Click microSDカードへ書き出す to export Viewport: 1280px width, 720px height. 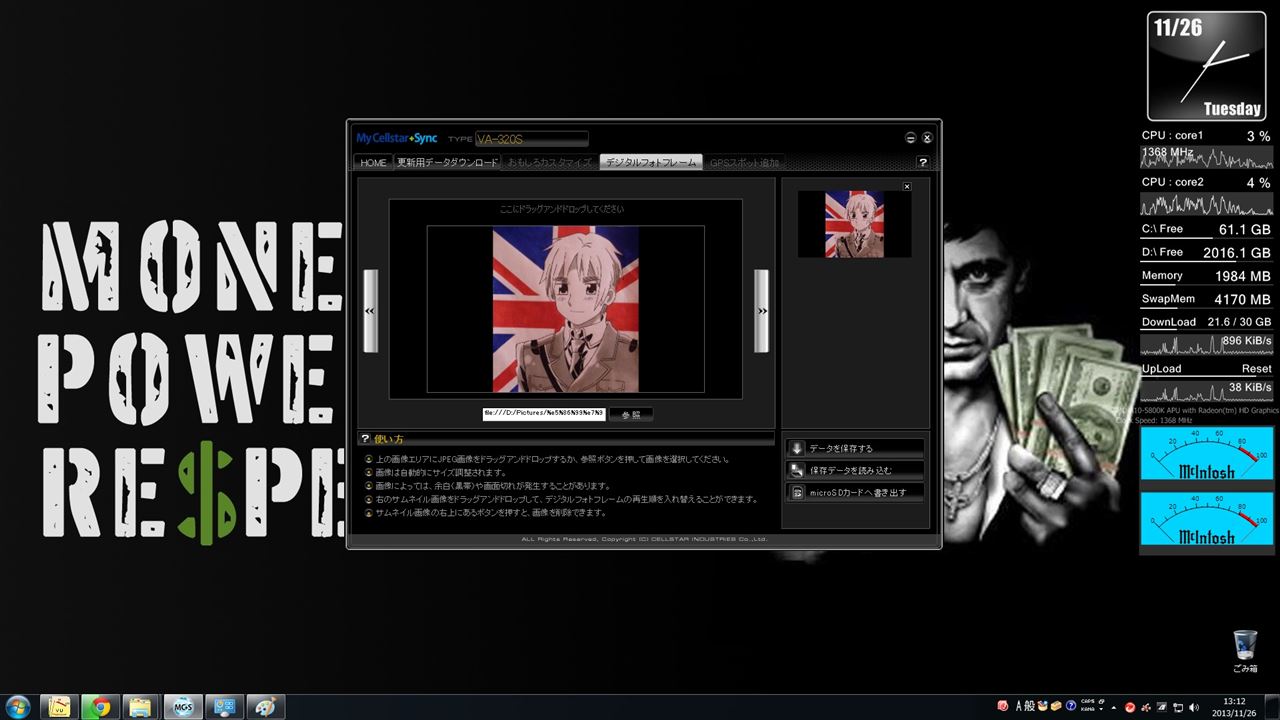pos(854,492)
